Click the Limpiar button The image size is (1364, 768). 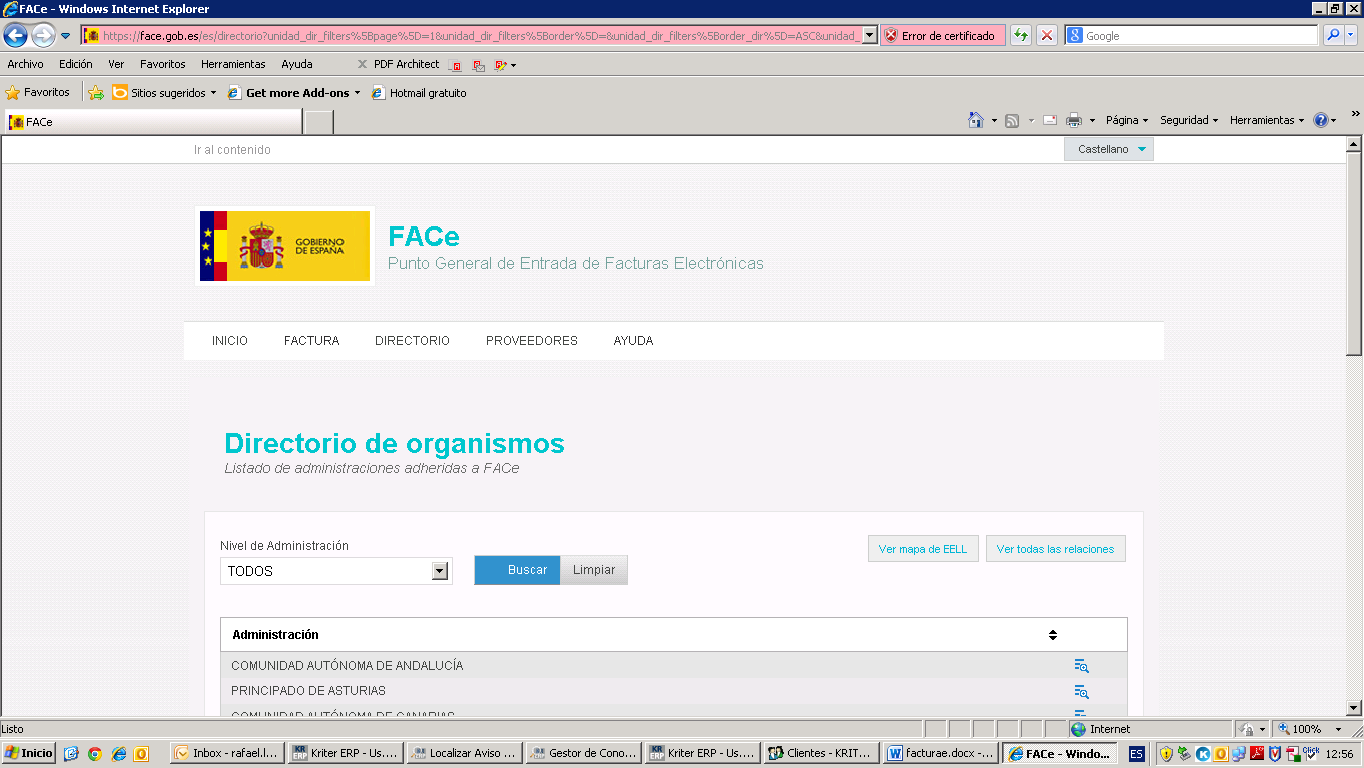[594, 570]
